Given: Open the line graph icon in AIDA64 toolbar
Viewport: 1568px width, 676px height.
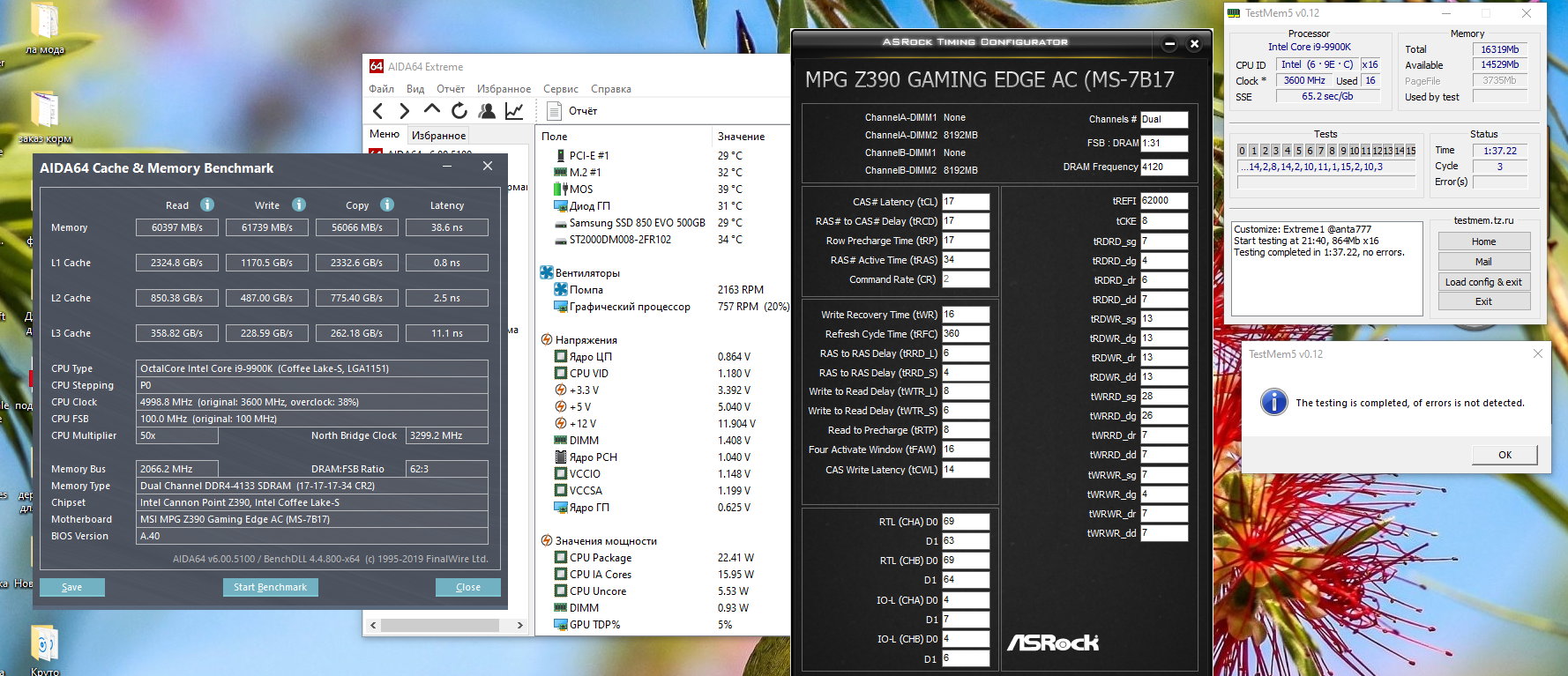Looking at the screenshot, I should click(514, 111).
